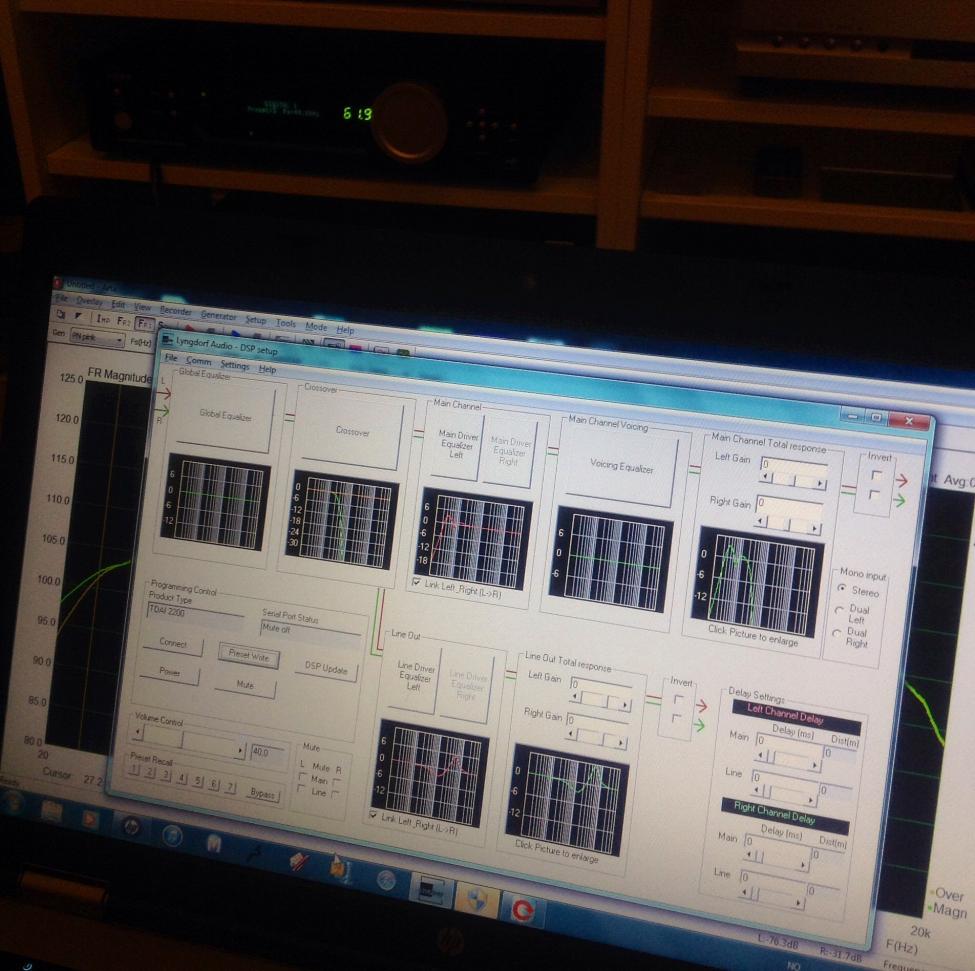
Task: Click the red circular taskbar icon
Action: (524, 910)
